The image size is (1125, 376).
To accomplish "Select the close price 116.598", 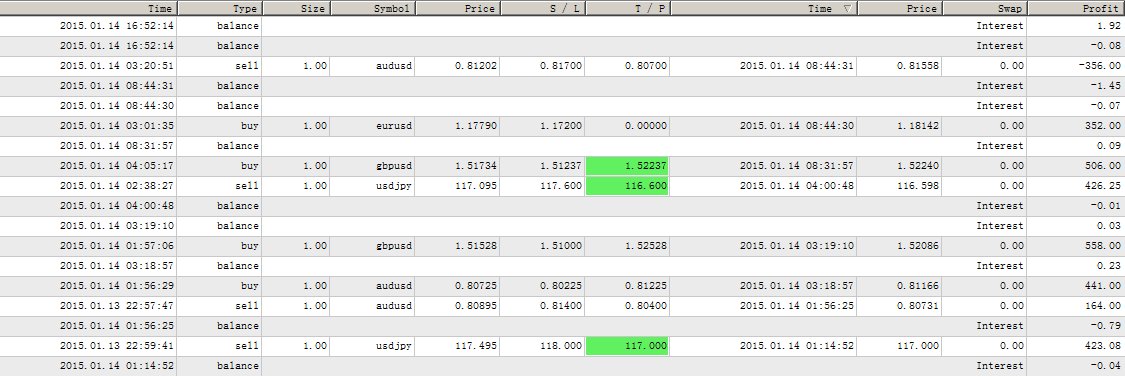I will pos(918,186).
